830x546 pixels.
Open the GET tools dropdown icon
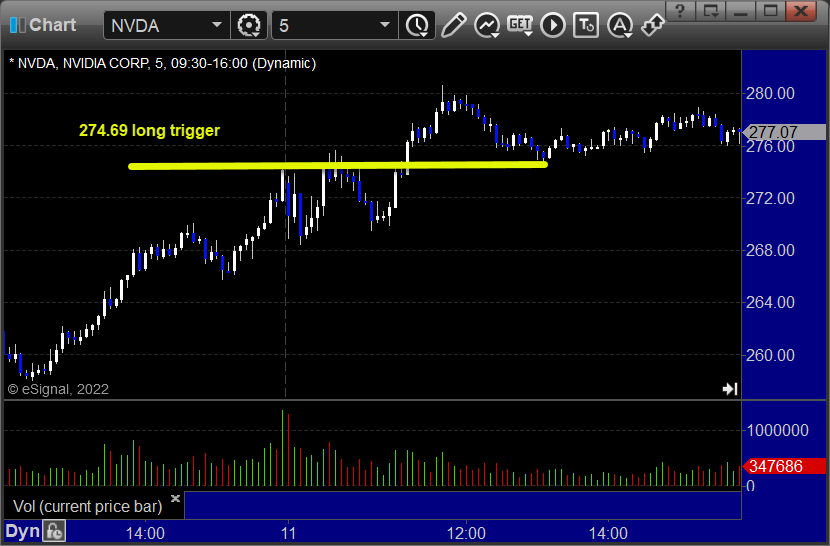520,25
